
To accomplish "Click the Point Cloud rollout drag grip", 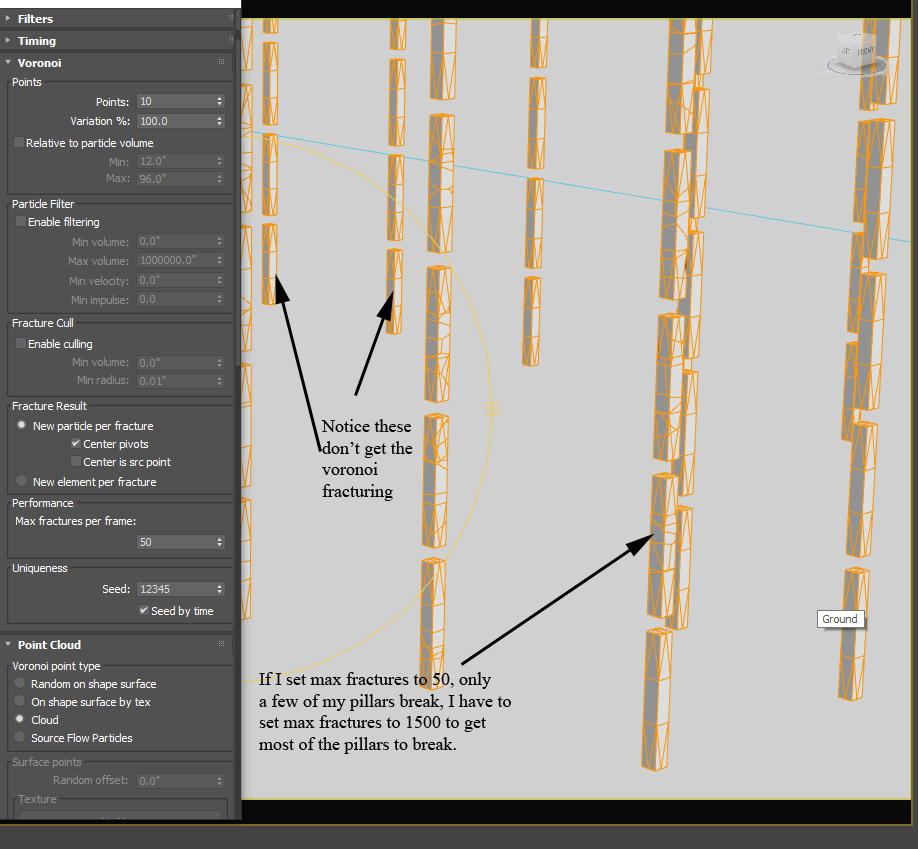I will click(222, 645).
